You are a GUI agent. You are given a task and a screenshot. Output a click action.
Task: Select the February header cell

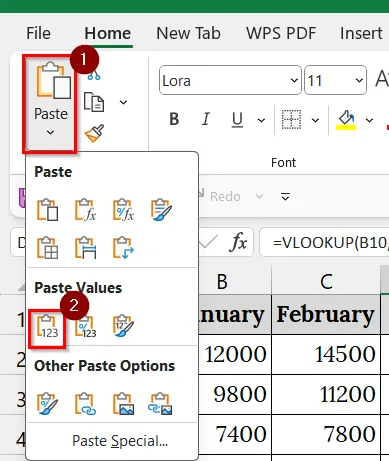click(326, 314)
